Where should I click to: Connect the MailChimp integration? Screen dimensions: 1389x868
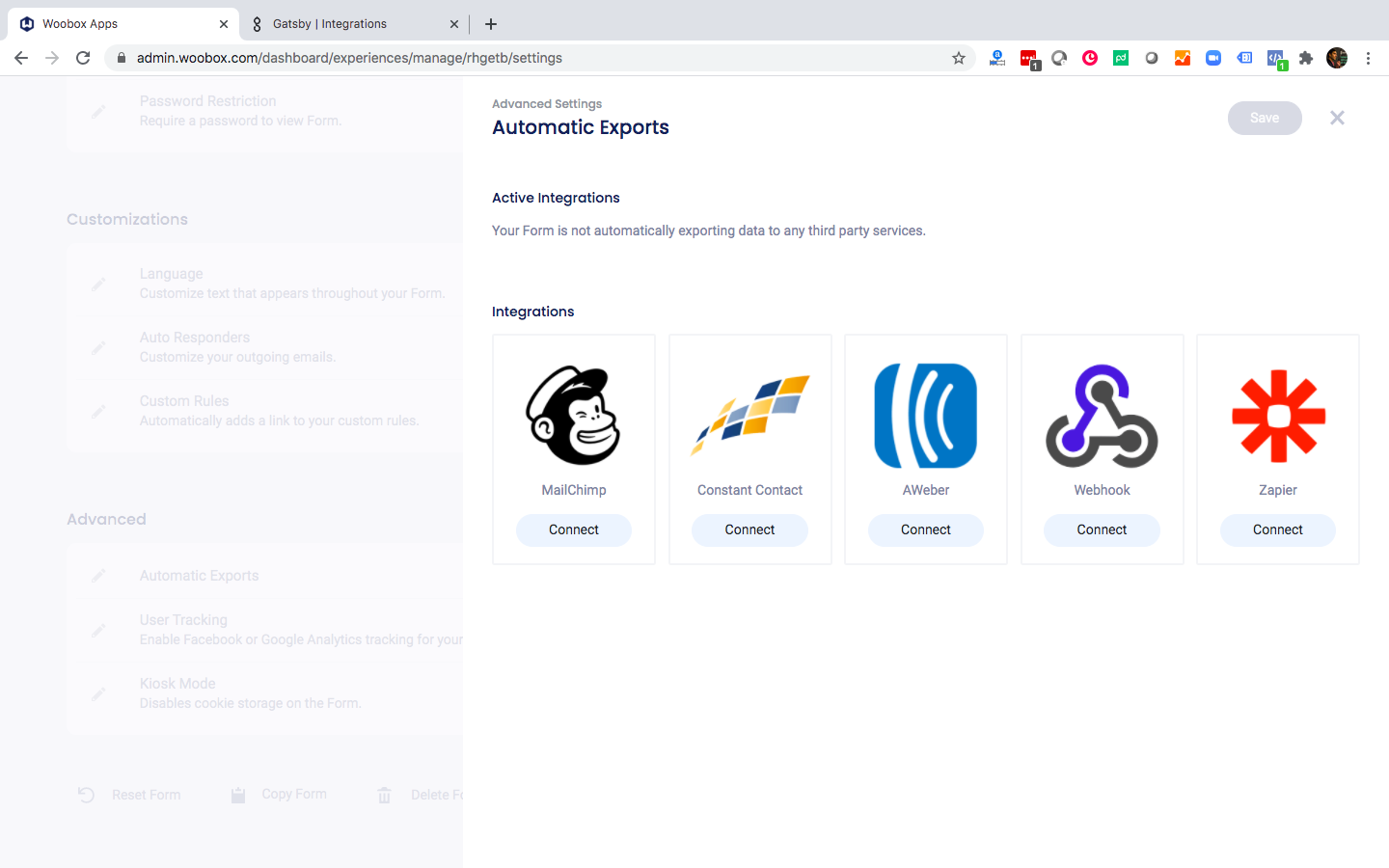pos(574,529)
